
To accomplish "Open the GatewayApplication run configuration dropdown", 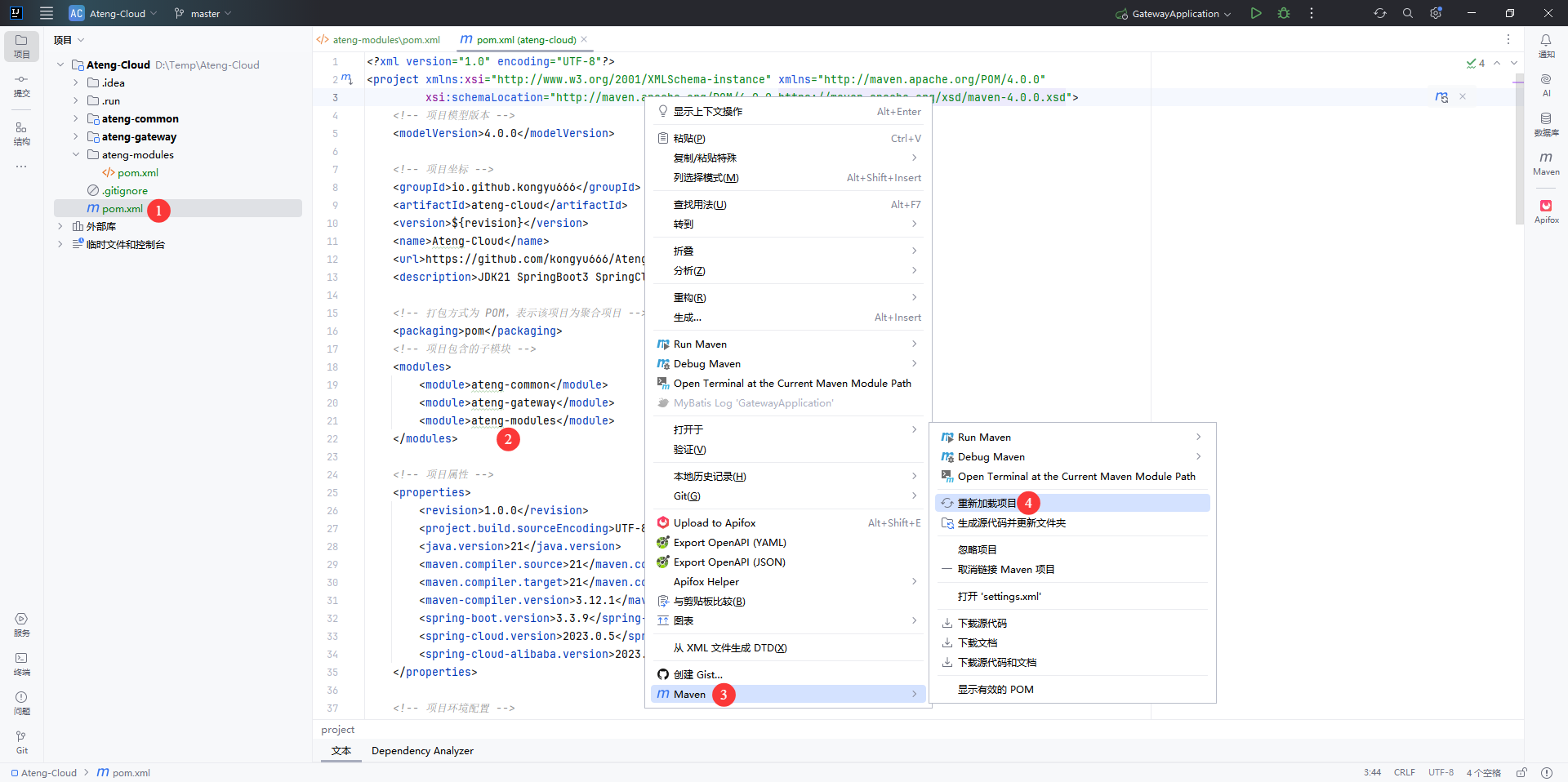I will pos(1174,14).
